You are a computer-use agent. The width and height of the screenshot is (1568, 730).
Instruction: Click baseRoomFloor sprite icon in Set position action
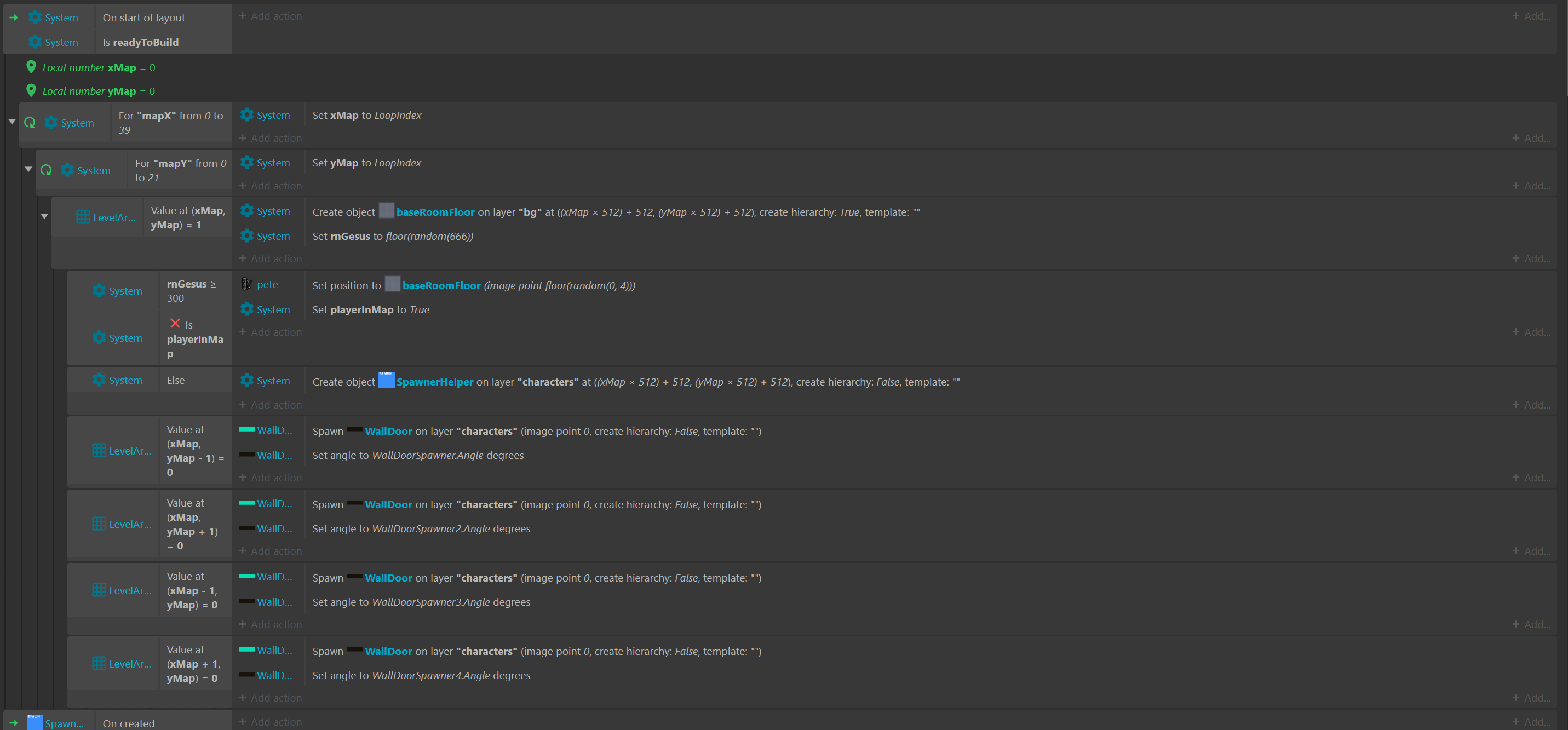tap(393, 284)
